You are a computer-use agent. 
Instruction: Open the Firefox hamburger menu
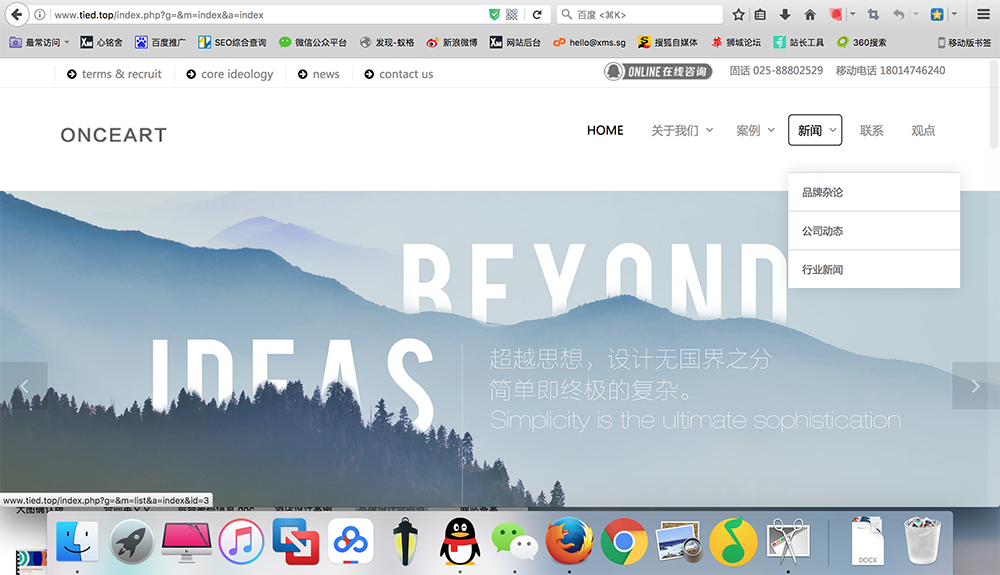(984, 15)
